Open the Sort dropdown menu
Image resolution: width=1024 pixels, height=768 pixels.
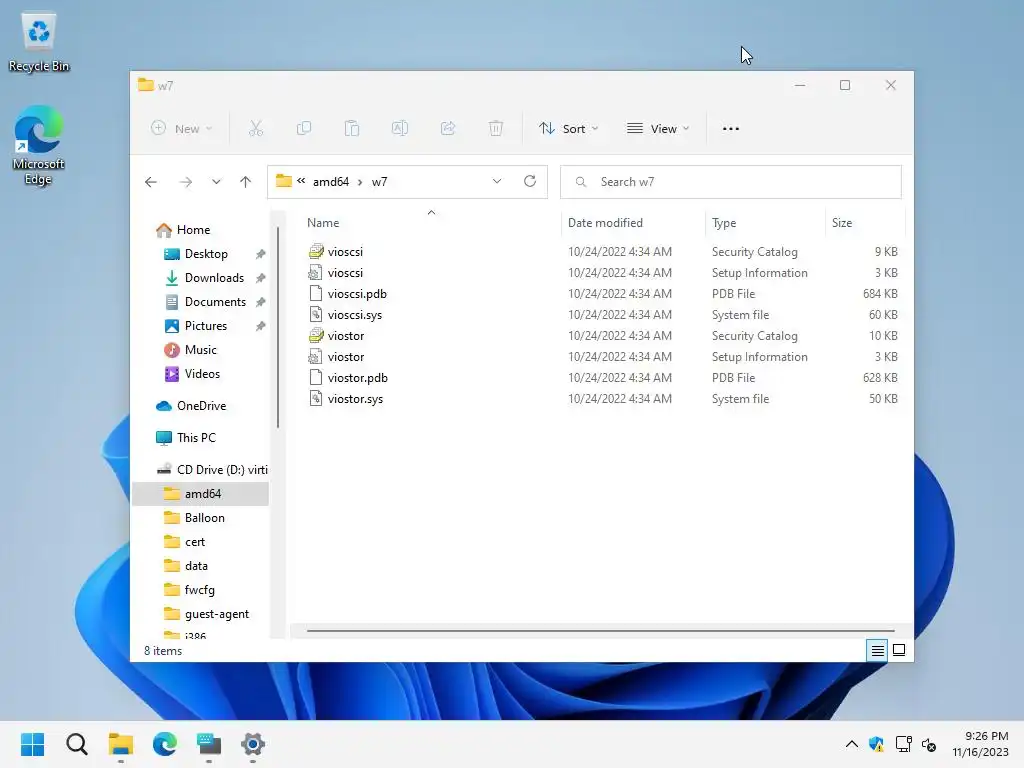pyautogui.click(x=568, y=129)
